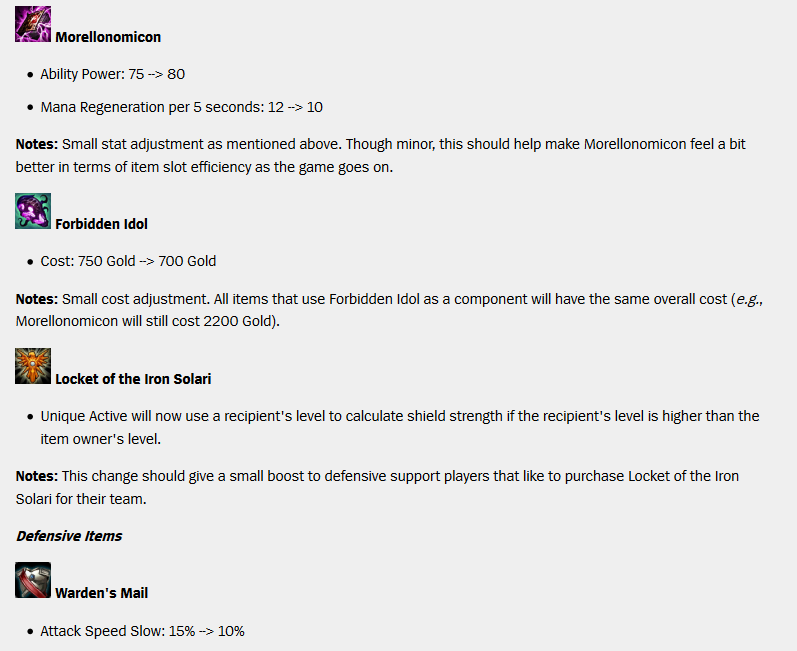
Task: Click the Unique Active shield strength bullet text
Action: [400, 427]
